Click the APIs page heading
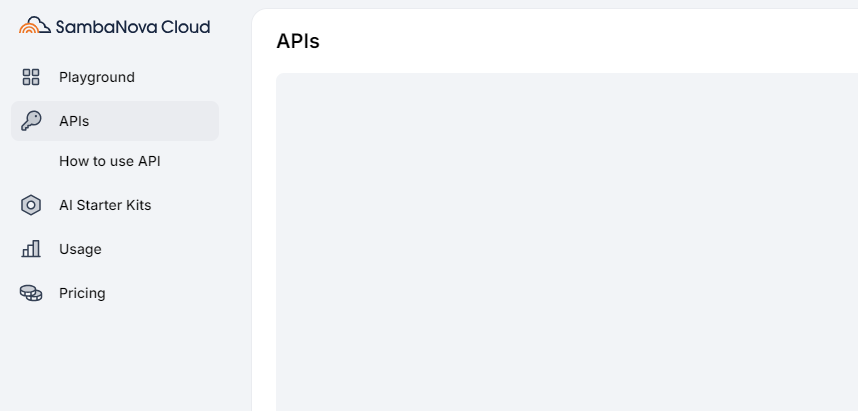 [298, 41]
